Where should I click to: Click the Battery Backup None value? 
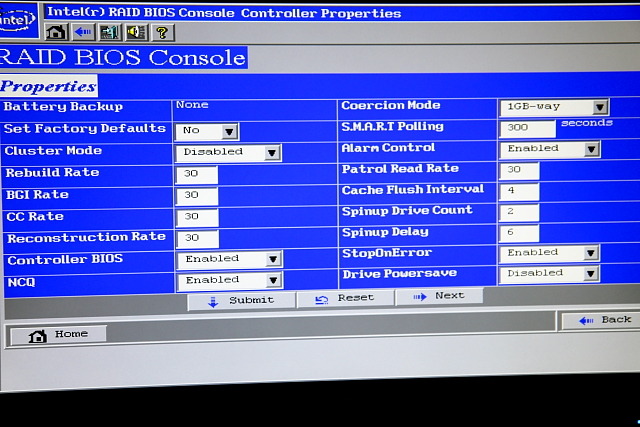[x=192, y=105]
